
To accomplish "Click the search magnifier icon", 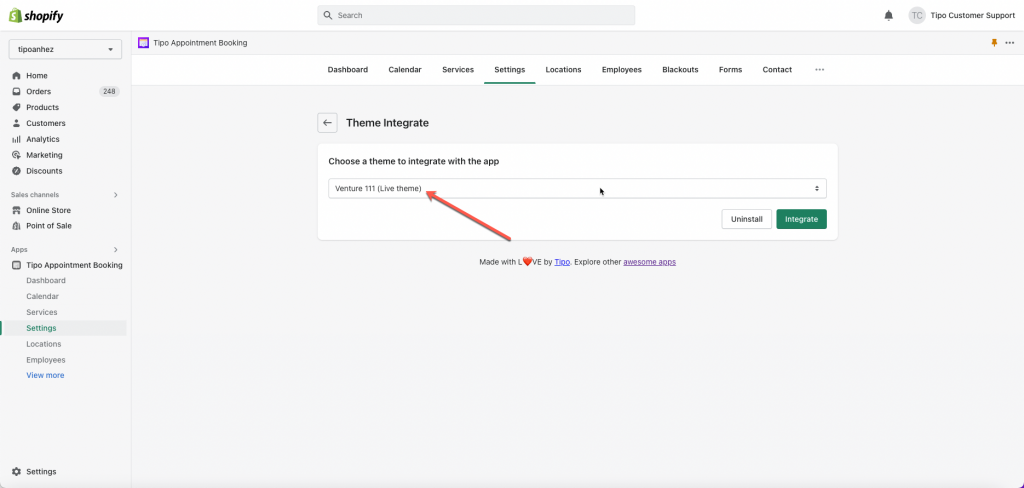I will [x=328, y=15].
